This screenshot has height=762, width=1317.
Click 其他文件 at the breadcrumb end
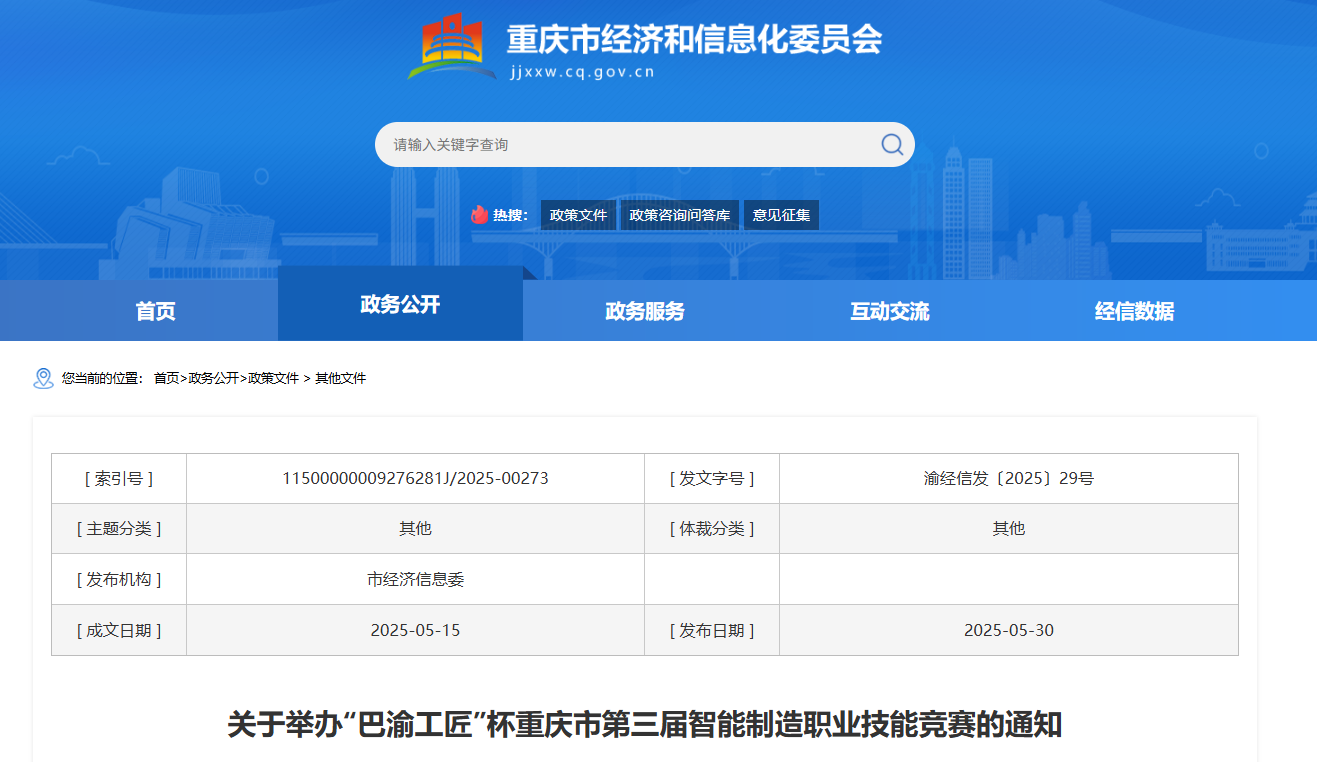tap(340, 378)
